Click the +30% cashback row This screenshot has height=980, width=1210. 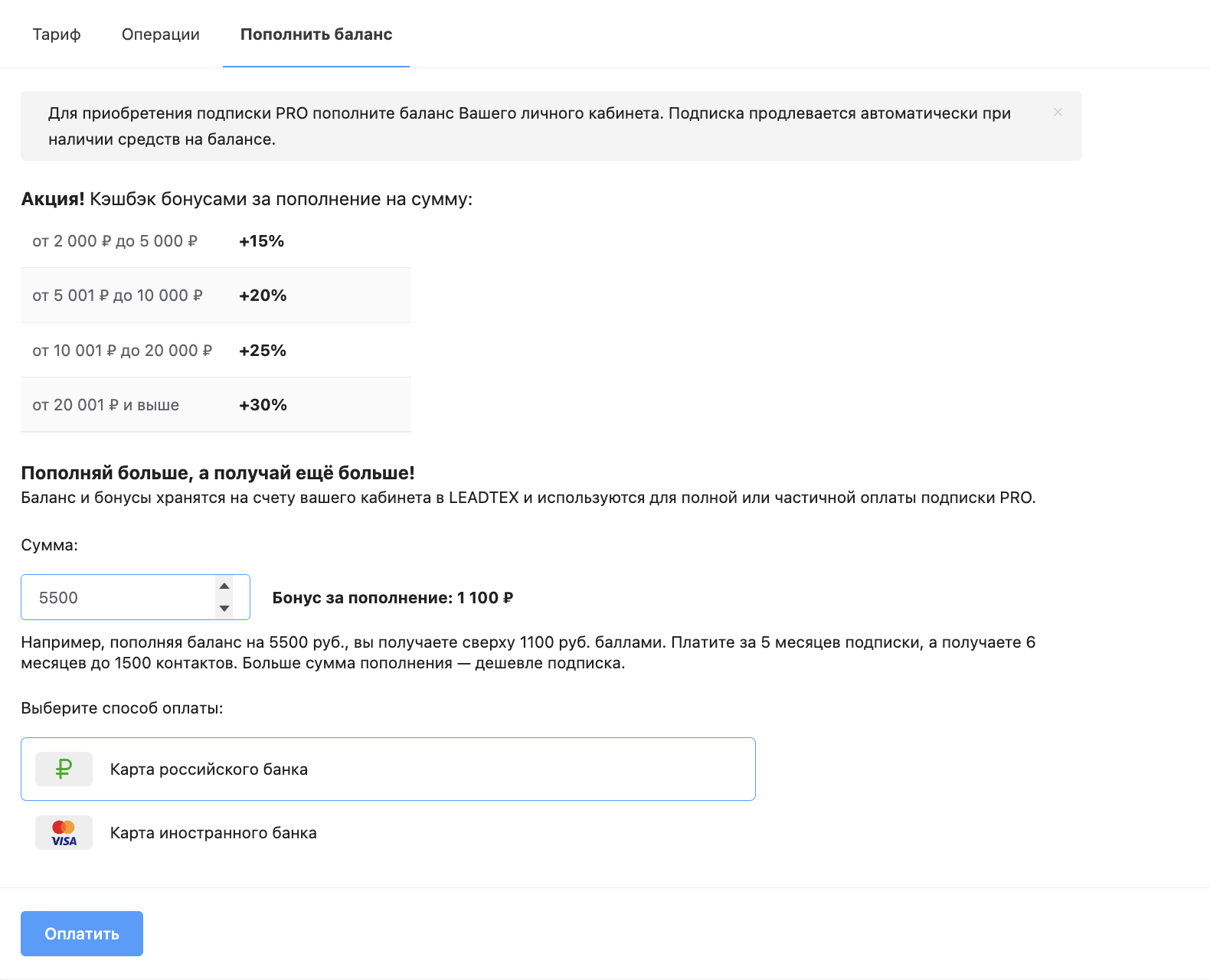pyautogui.click(x=215, y=405)
